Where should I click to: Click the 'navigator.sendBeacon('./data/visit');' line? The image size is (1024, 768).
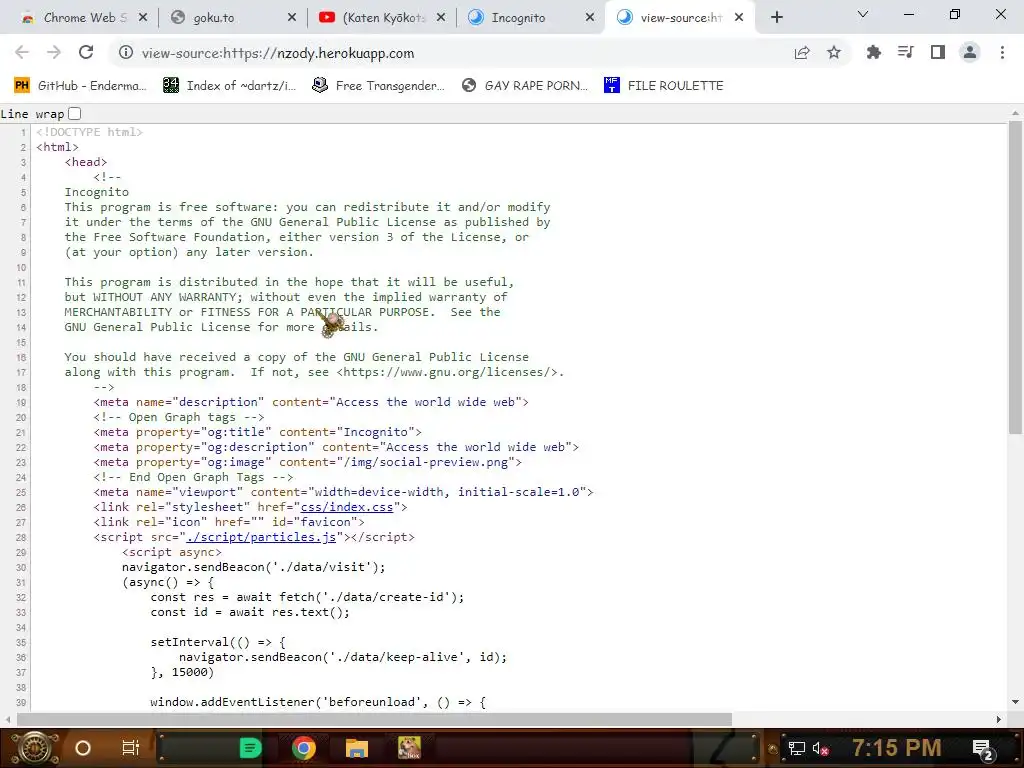[x=253, y=567]
